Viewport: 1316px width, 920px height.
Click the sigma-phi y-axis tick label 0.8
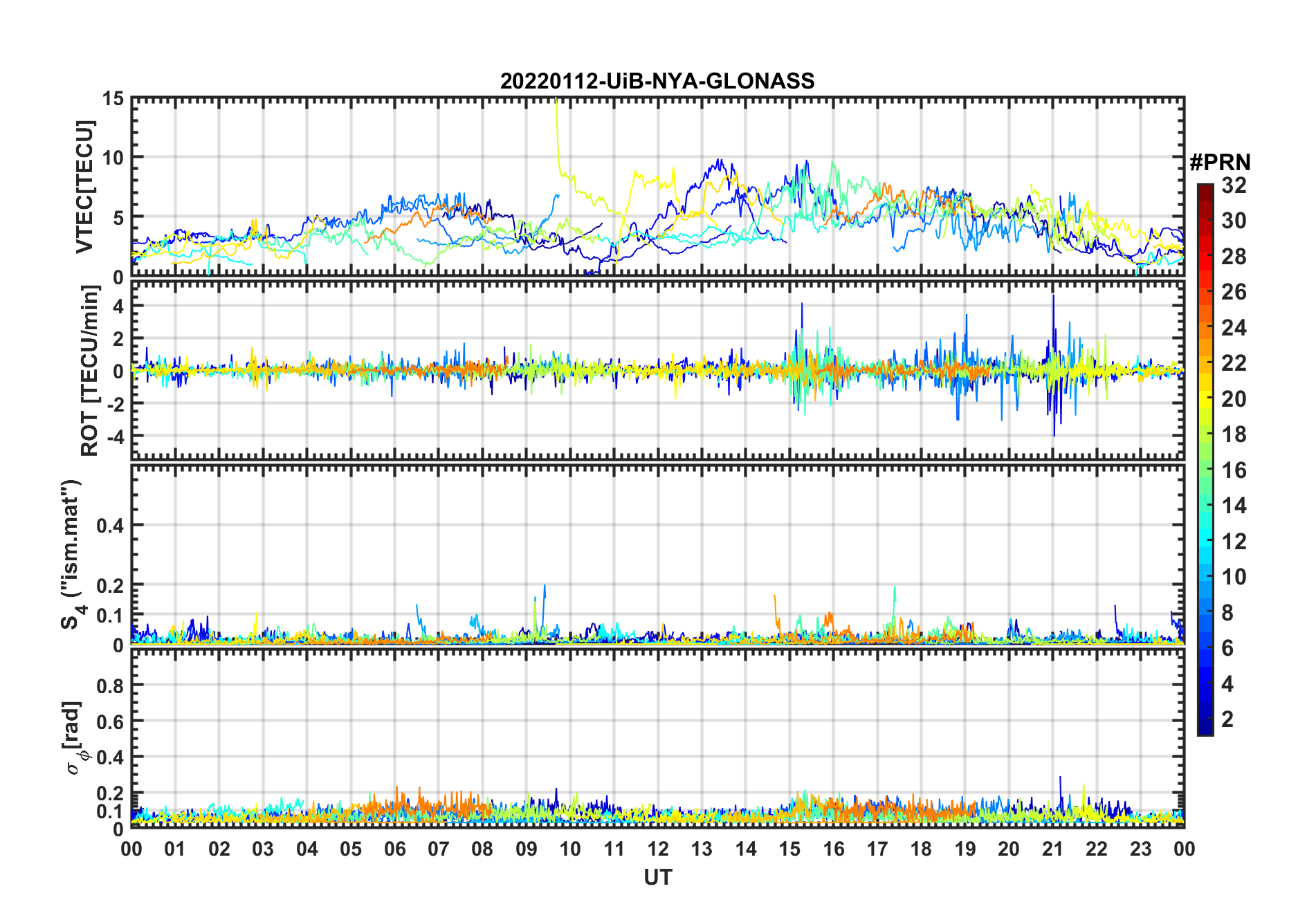(111, 686)
